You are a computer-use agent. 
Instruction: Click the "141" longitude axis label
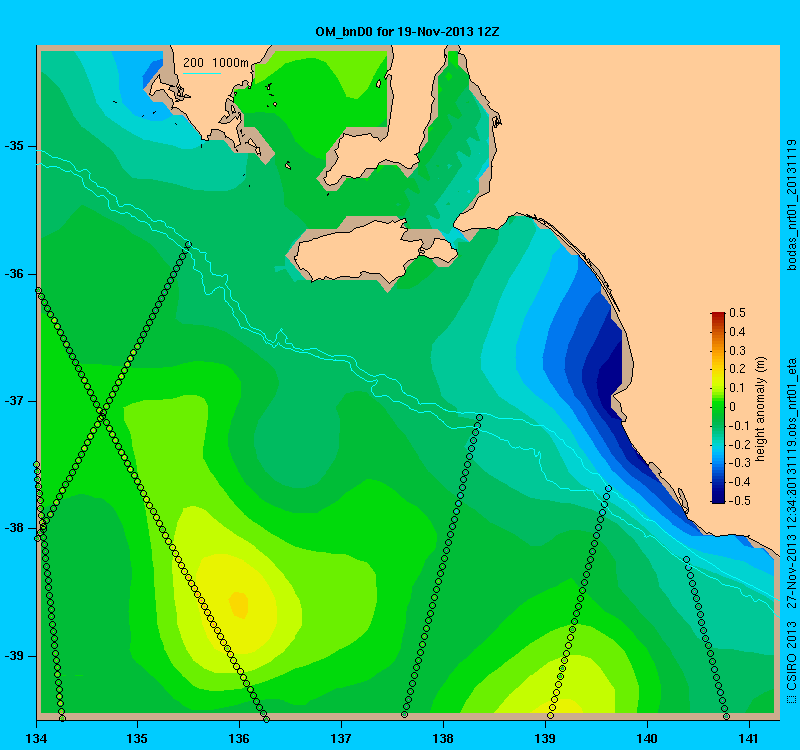[x=749, y=738]
